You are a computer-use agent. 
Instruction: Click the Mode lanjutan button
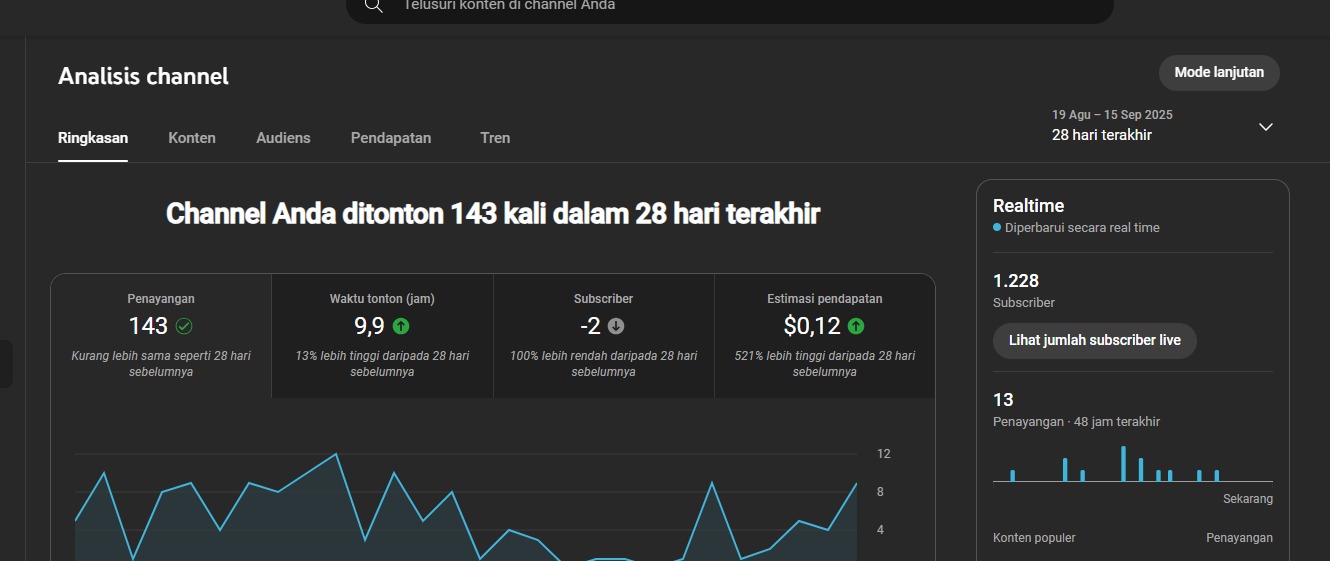click(1219, 73)
